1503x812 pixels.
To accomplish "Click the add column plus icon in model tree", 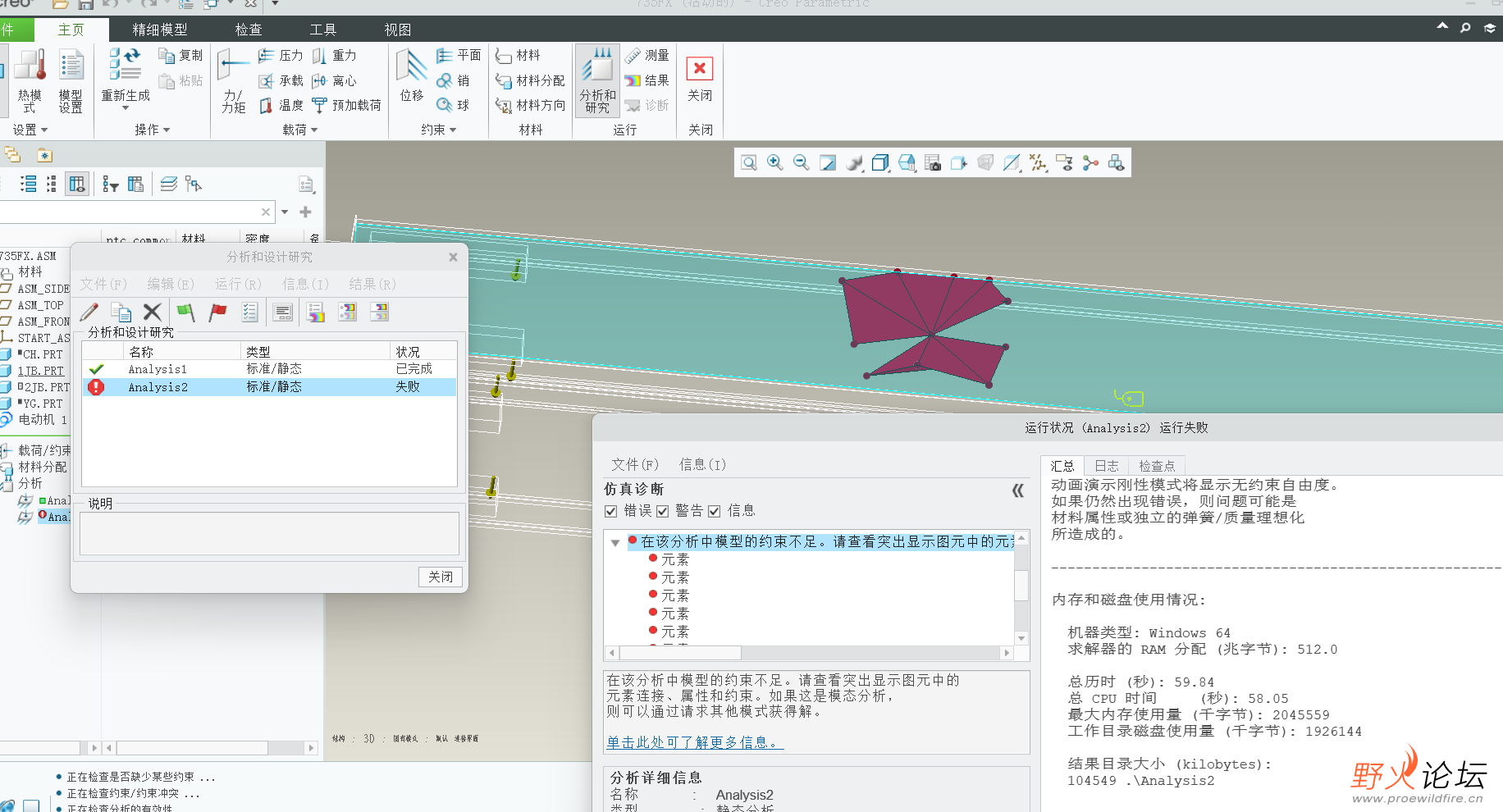I will click(x=306, y=212).
